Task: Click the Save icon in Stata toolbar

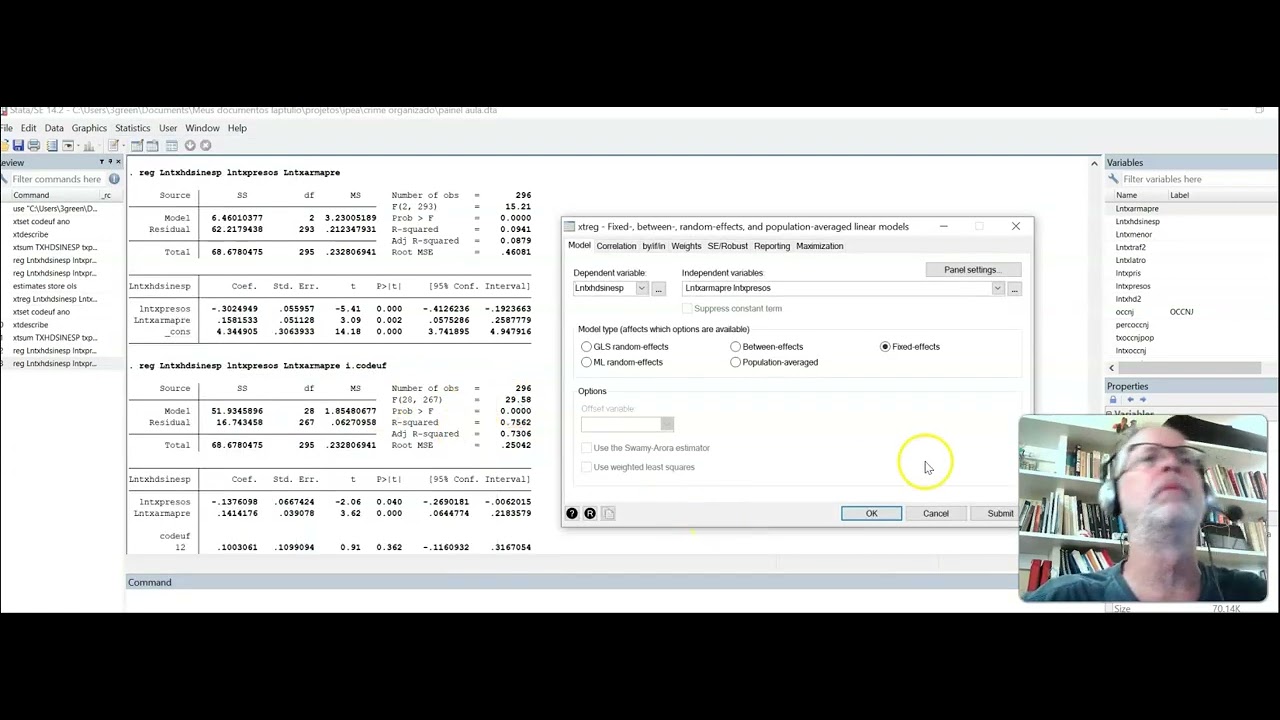Action: (18, 145)
